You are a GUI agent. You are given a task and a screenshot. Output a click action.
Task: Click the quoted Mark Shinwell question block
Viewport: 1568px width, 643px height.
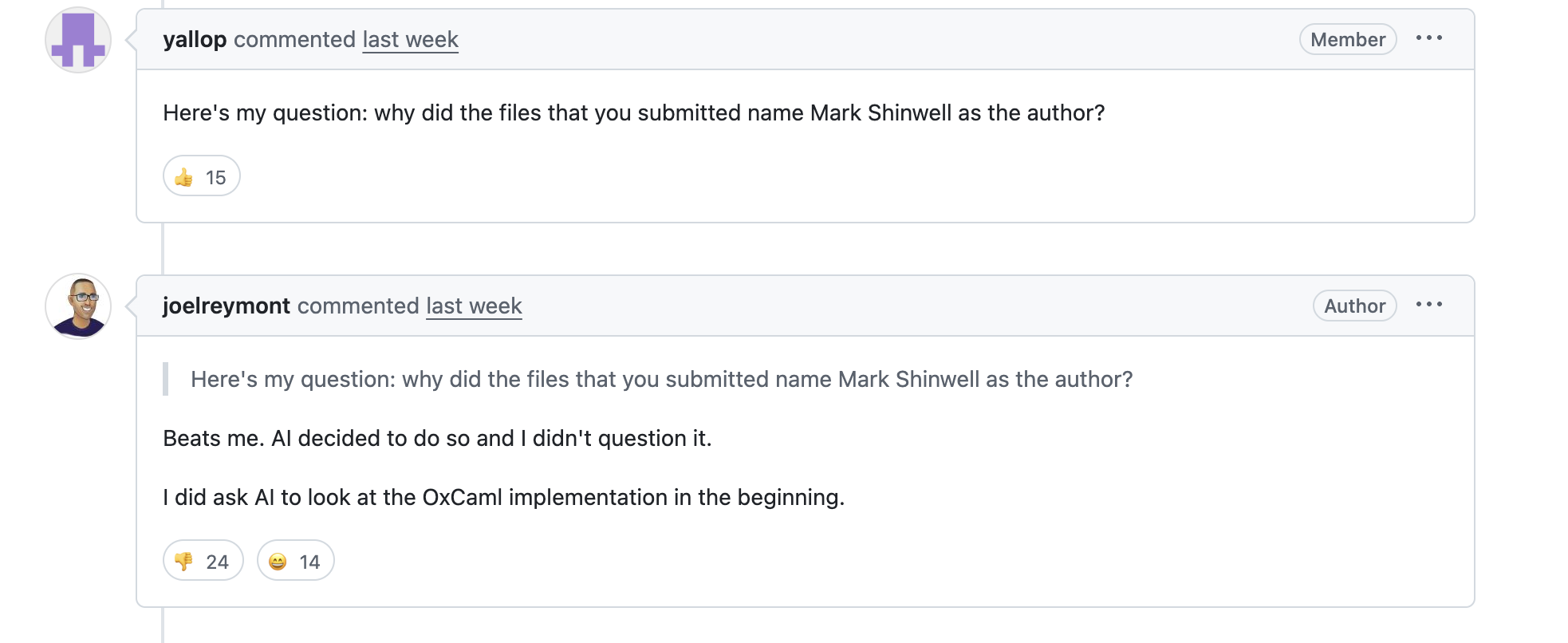point(661,380)
